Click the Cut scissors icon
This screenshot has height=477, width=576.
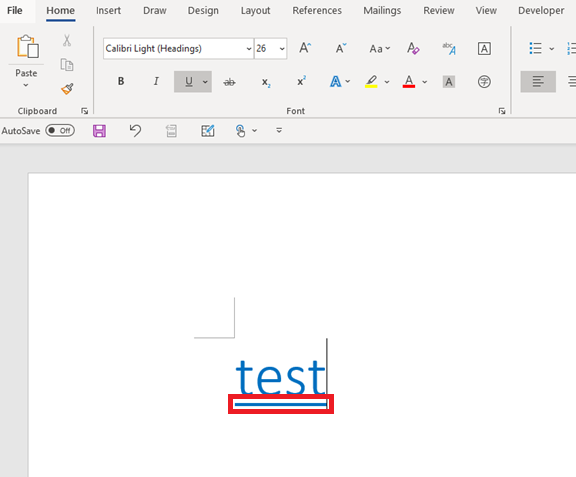point(67,40)
